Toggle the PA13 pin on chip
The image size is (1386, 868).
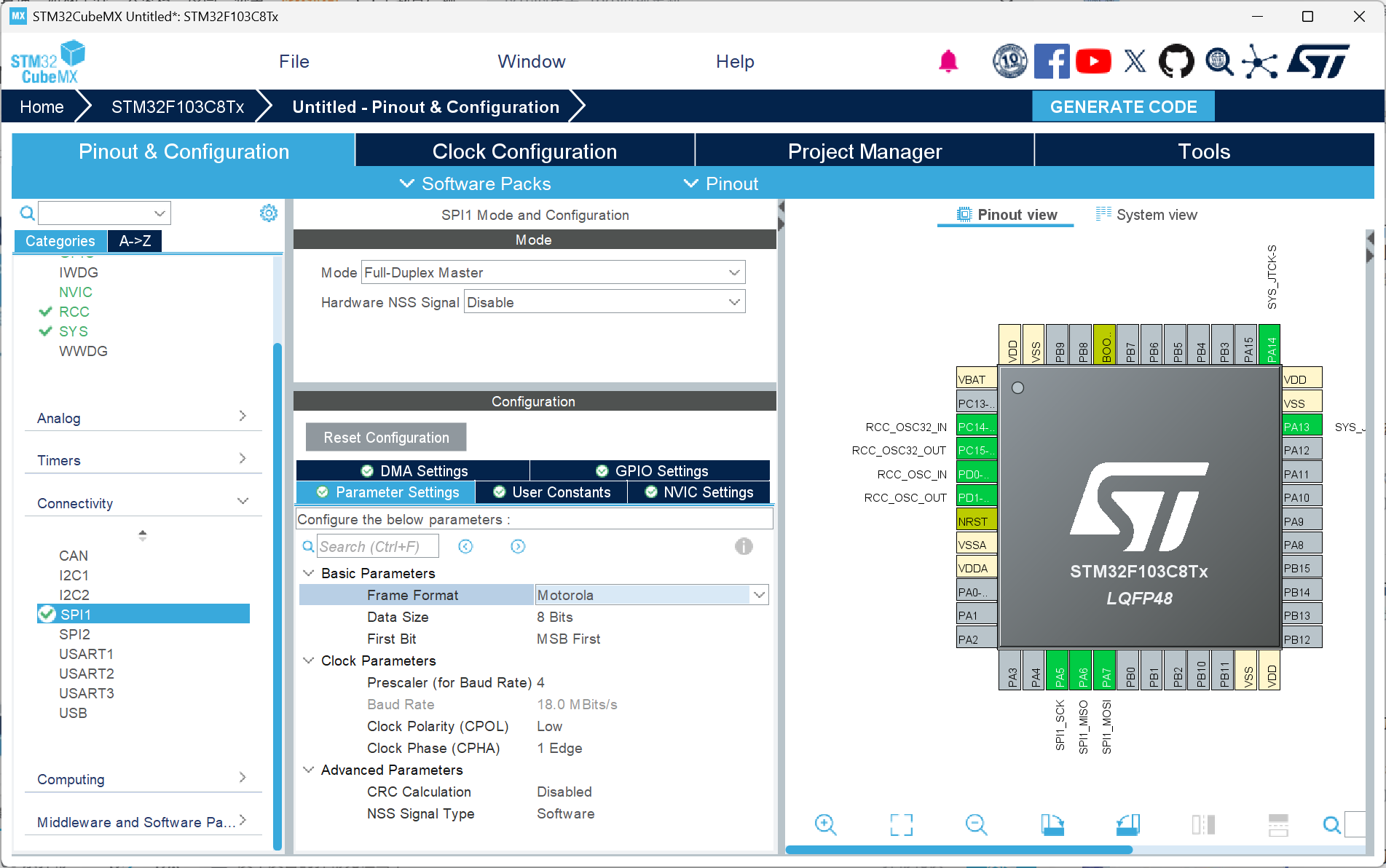[x=1302, y=427]
